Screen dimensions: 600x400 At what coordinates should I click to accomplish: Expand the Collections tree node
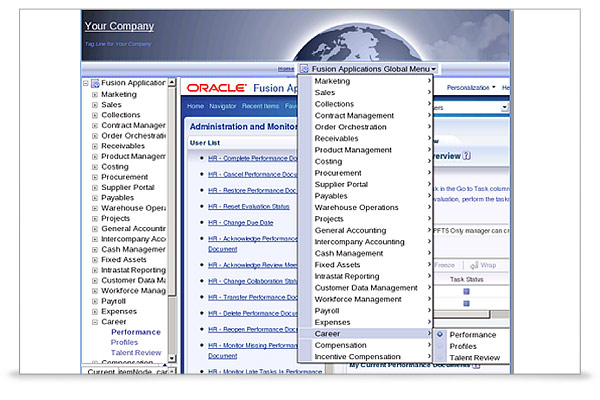(95, 115)
